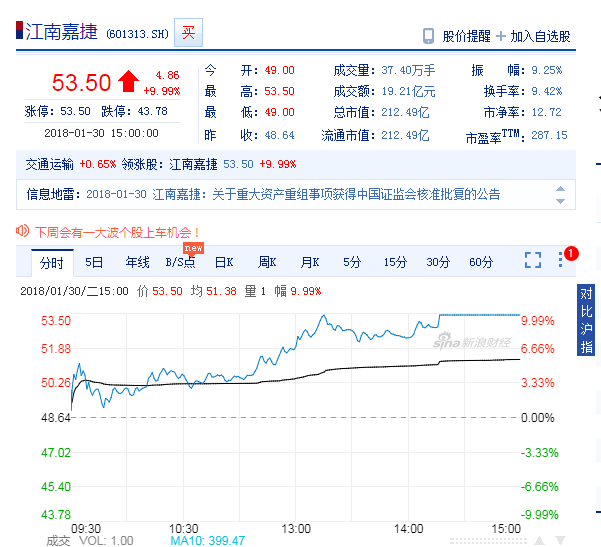Viewport: 601px width, 547px height.
Task: Open the B/S点 tab
Action: 180,262
